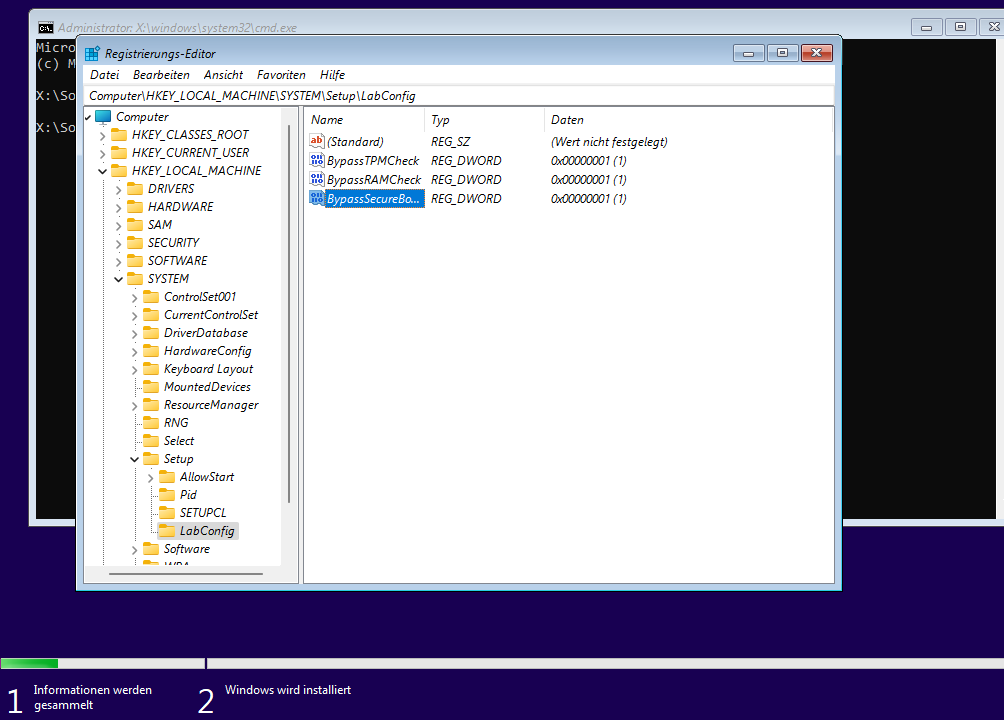Click the SECURITY folder icon
Image resolution: width=1004 pixels, height=720 pixels.
135,242
